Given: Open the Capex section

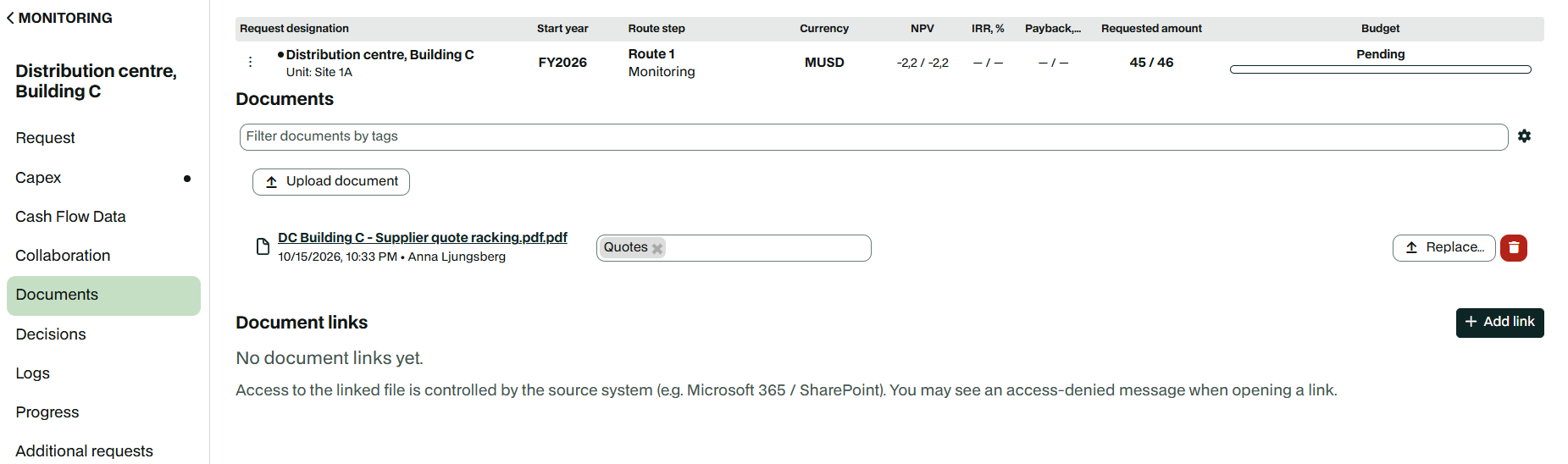Looking at the screenshot, I should pos(38,178).
